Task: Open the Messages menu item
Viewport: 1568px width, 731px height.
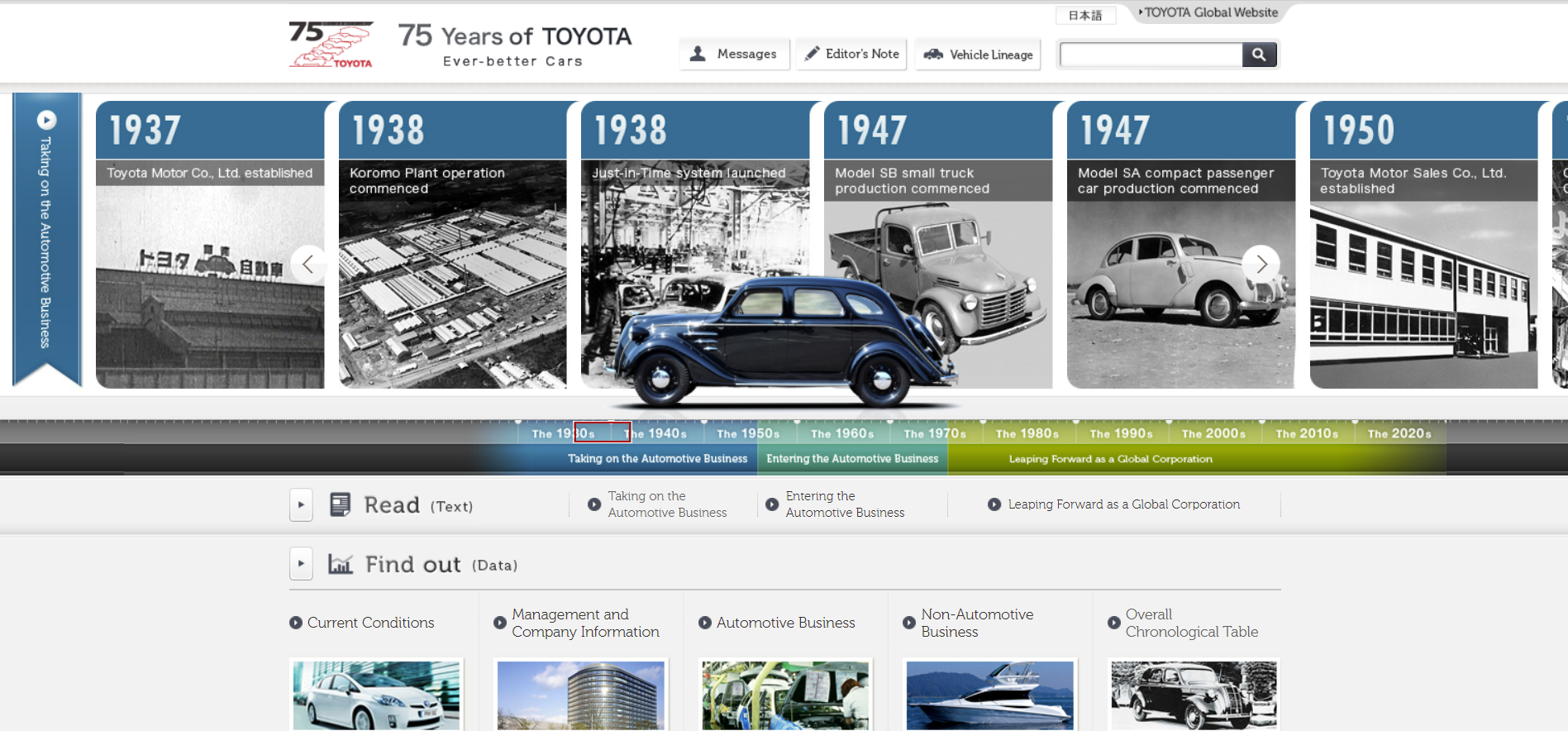Action: 734,55
